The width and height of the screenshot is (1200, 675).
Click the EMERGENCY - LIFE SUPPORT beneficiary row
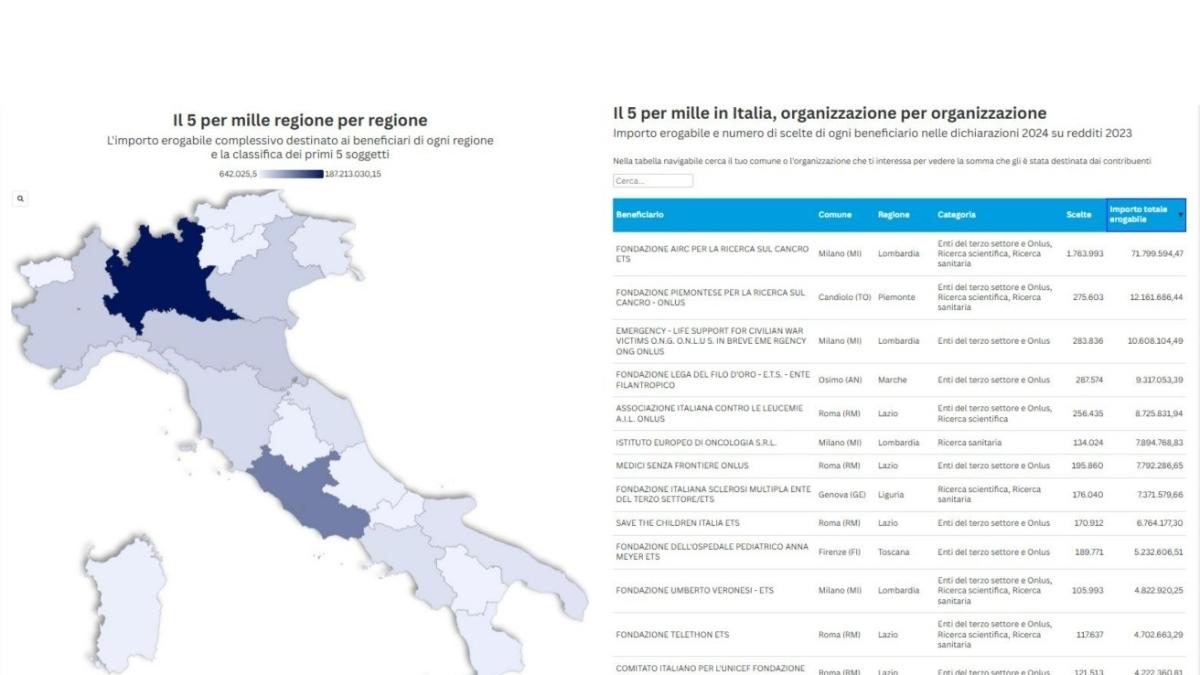coord(900,341)
